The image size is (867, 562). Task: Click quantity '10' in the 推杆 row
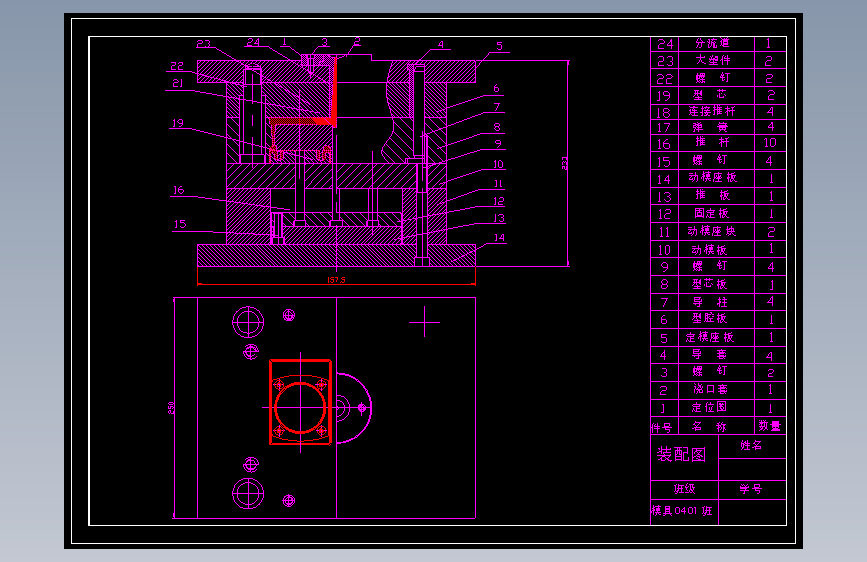click(x=770, y=143)
